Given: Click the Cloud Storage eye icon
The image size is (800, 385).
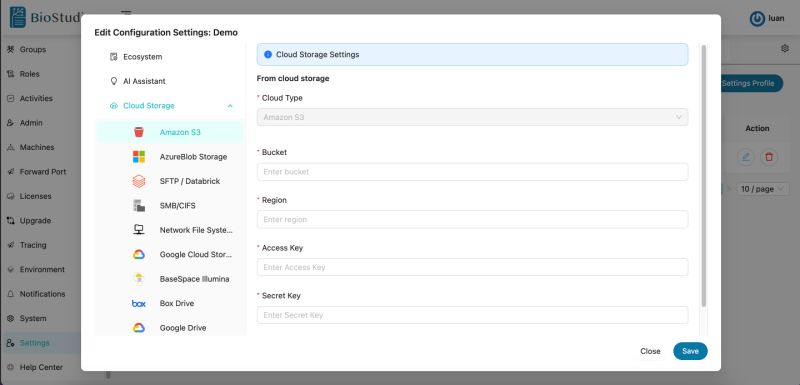Looking at the screenshot, I should pos(114,106).
